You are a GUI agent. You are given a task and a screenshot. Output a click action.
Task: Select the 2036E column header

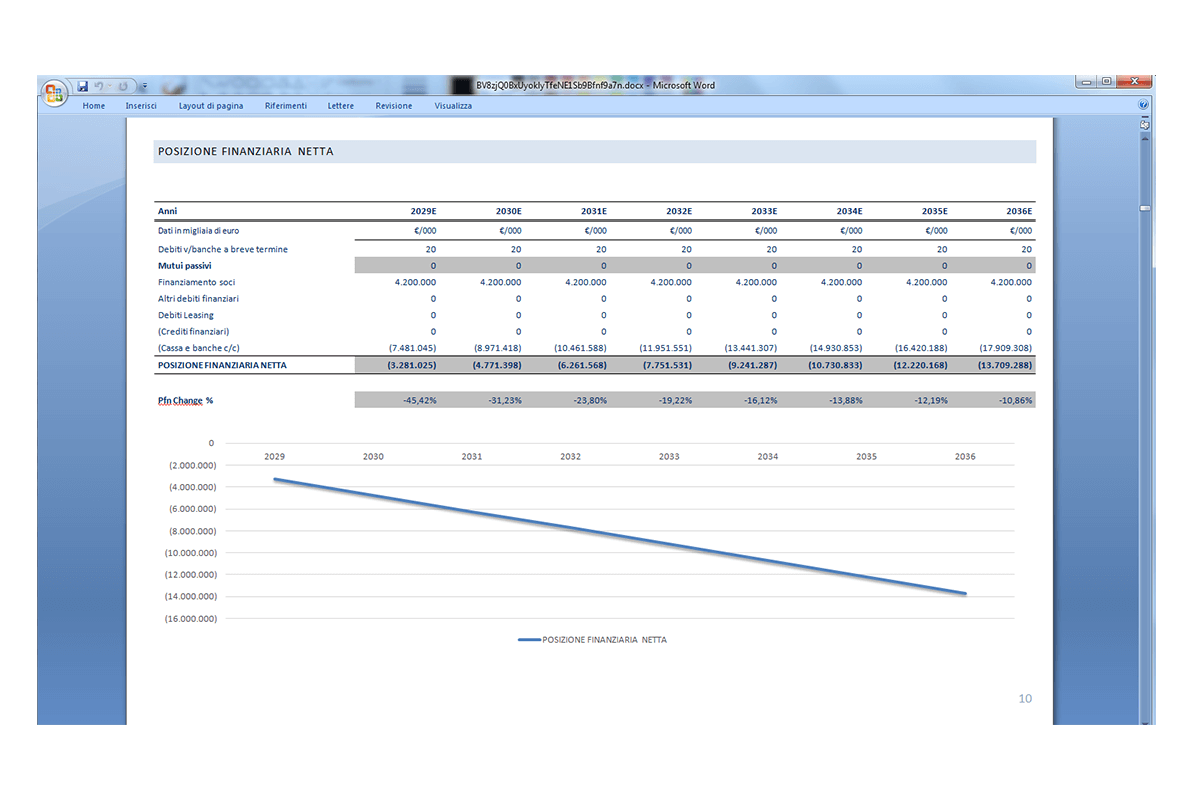[1019, 211]
